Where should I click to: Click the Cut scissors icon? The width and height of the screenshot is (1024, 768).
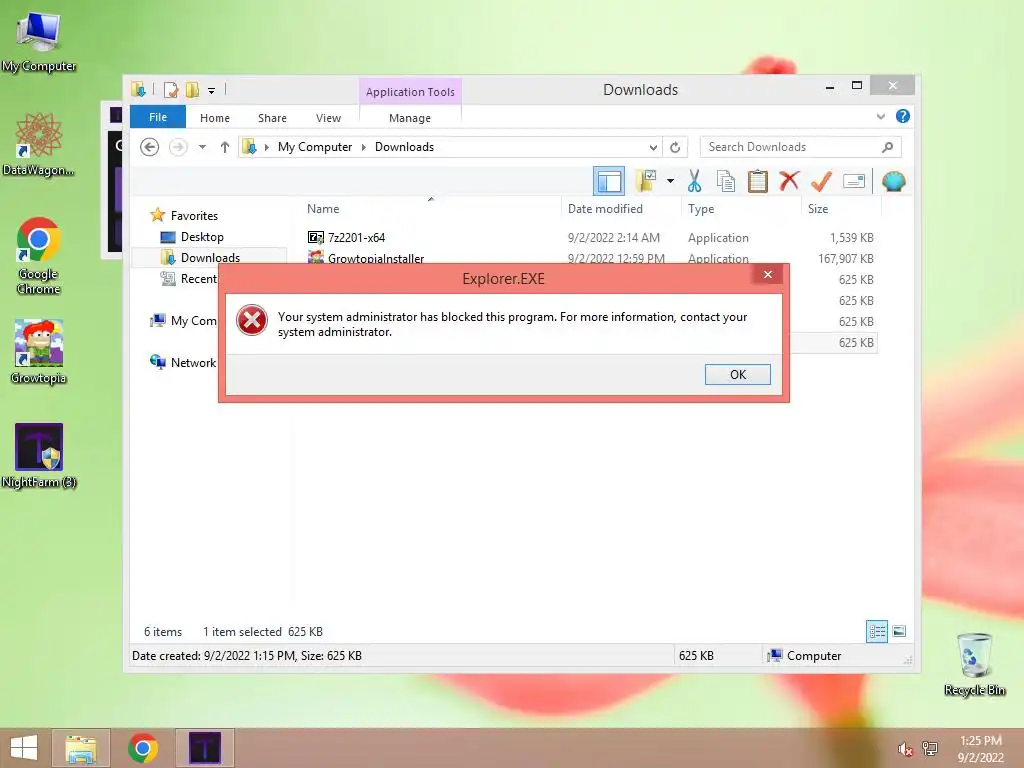[x=694, y=181]
